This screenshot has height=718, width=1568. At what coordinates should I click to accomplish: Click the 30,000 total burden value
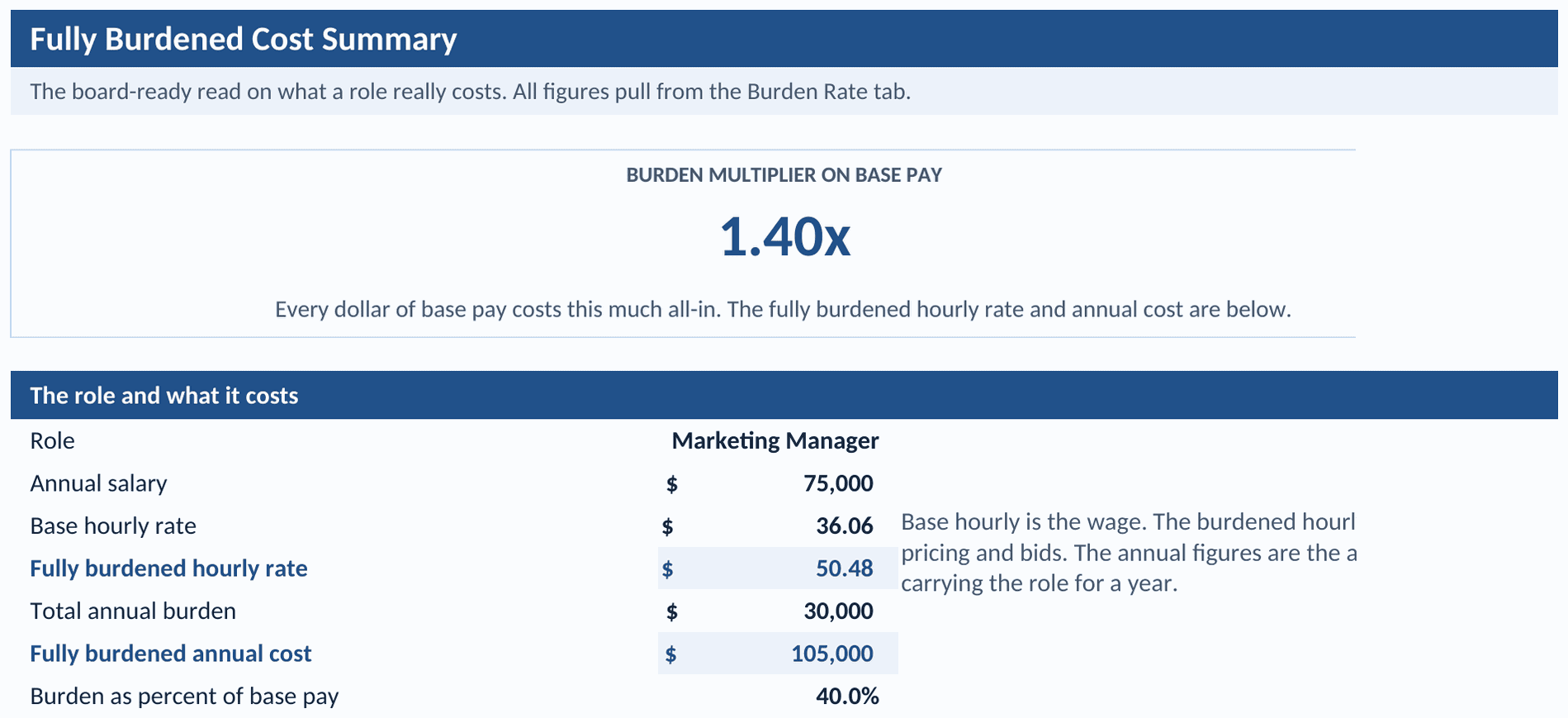click(838, 611)
